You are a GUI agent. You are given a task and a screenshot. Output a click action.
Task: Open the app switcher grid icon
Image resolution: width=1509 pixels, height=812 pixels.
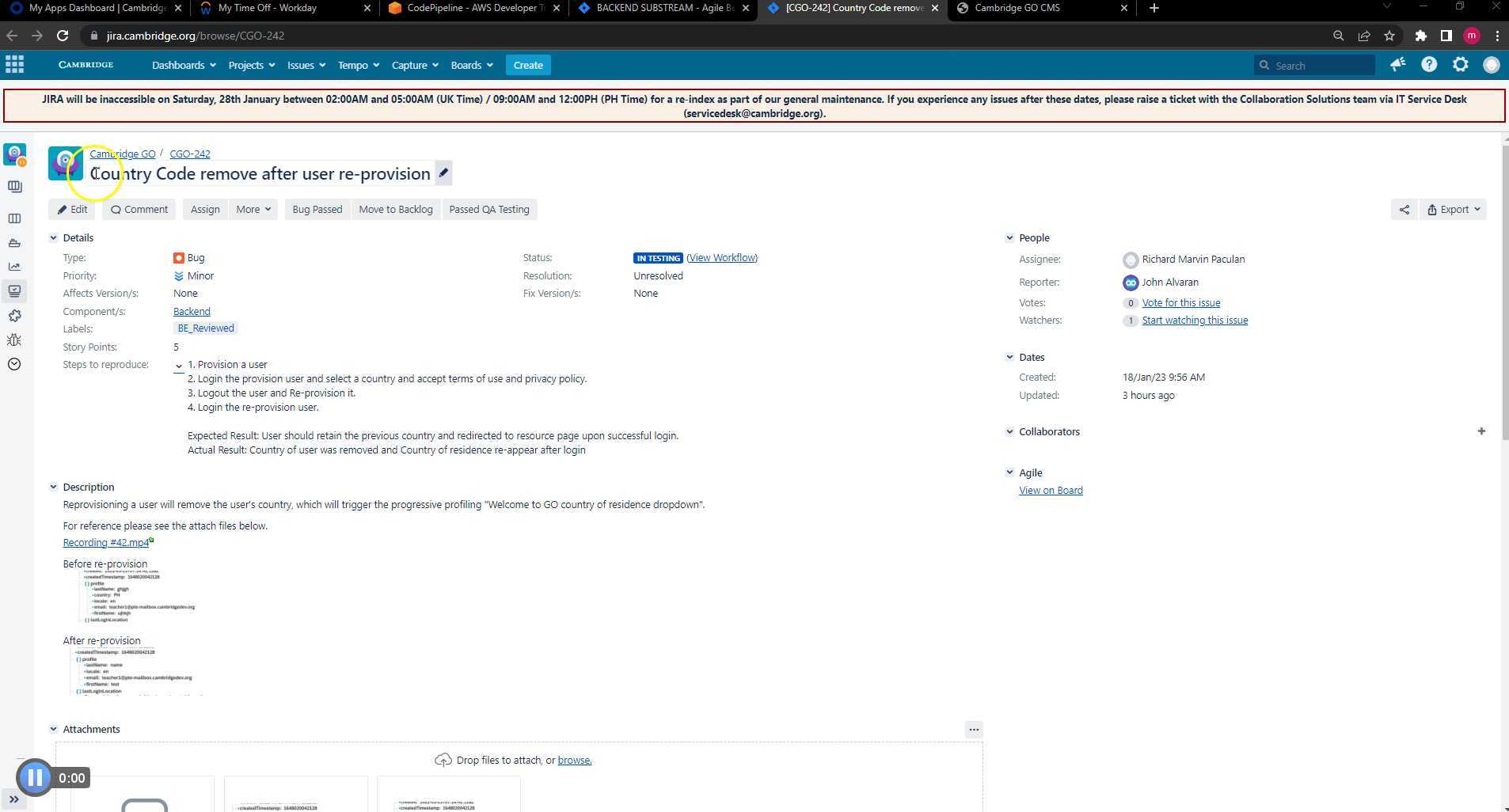[14, 64]
